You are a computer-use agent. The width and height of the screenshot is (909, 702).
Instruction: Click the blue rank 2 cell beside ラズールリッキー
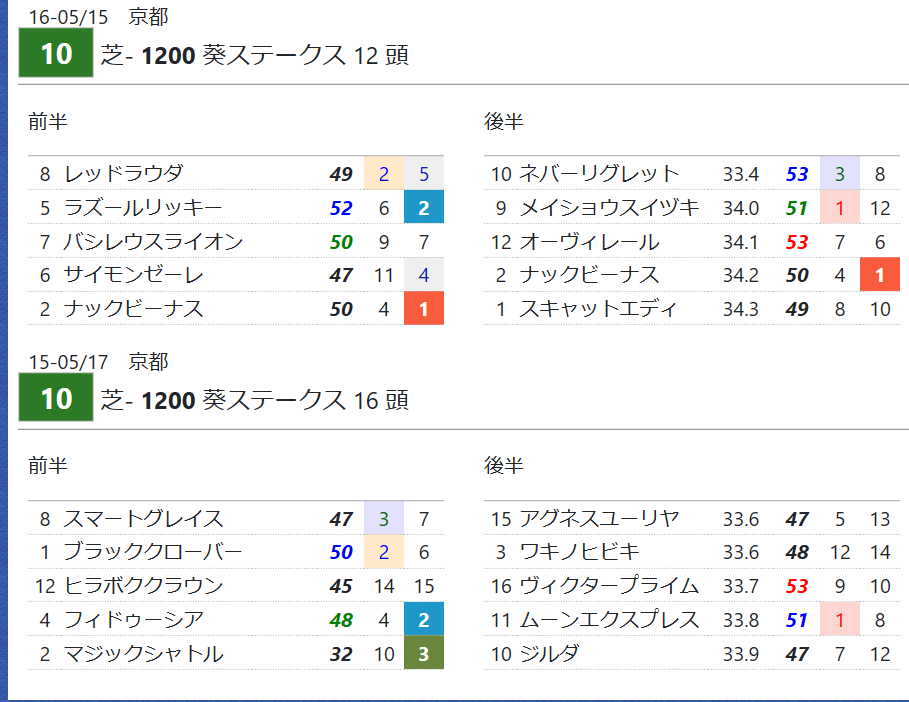(x=424, y=207)
